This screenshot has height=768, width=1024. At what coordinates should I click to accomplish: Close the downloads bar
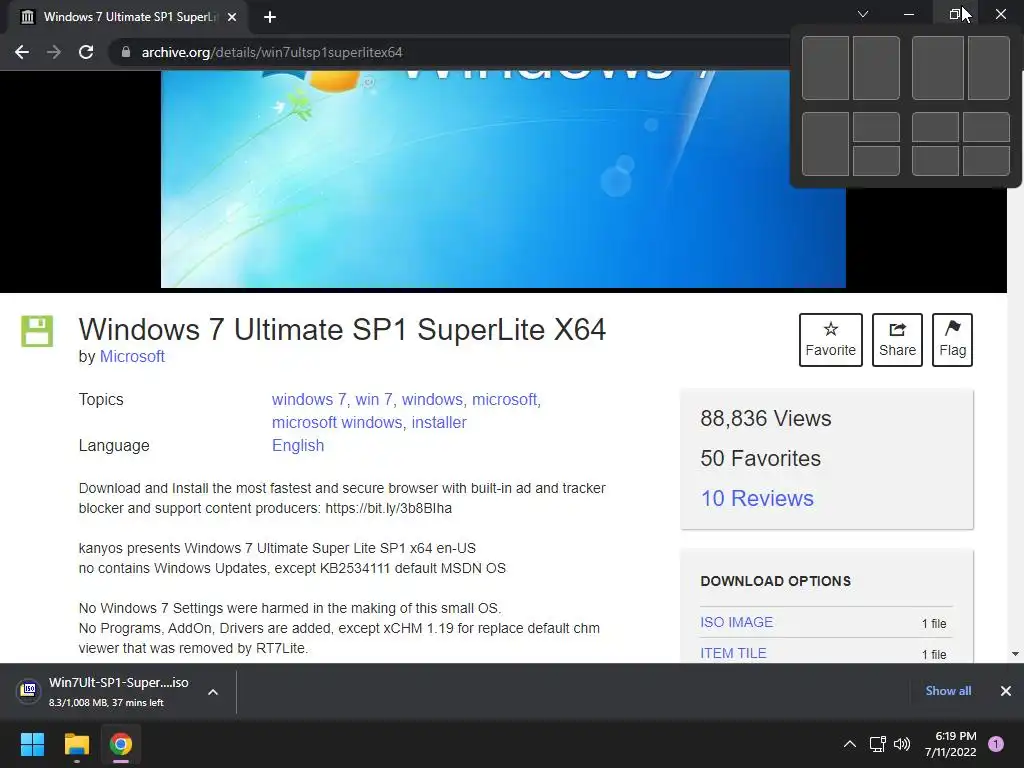click(1006, 691)
